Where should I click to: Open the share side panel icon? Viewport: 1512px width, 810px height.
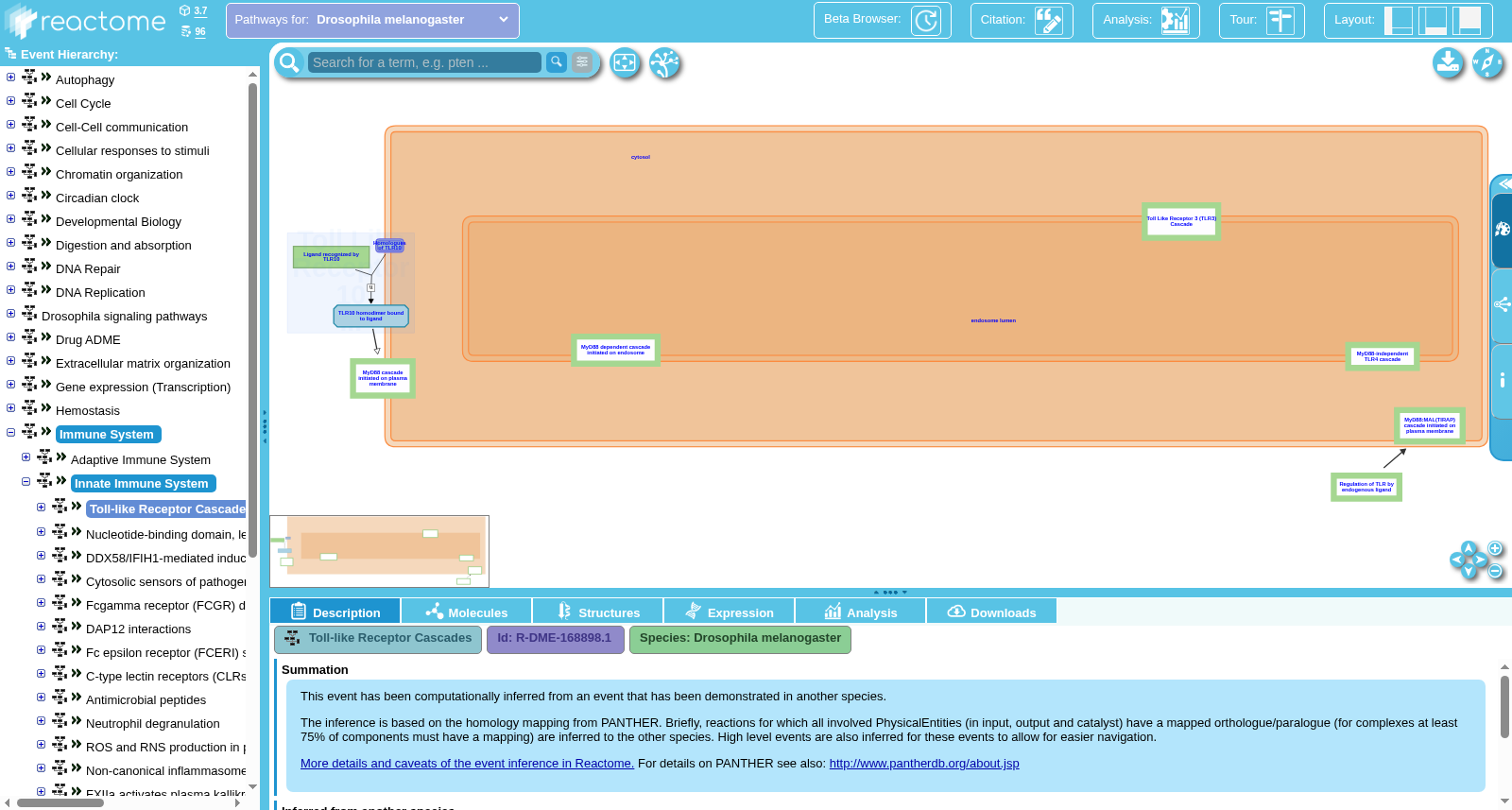coord(1502,305)
